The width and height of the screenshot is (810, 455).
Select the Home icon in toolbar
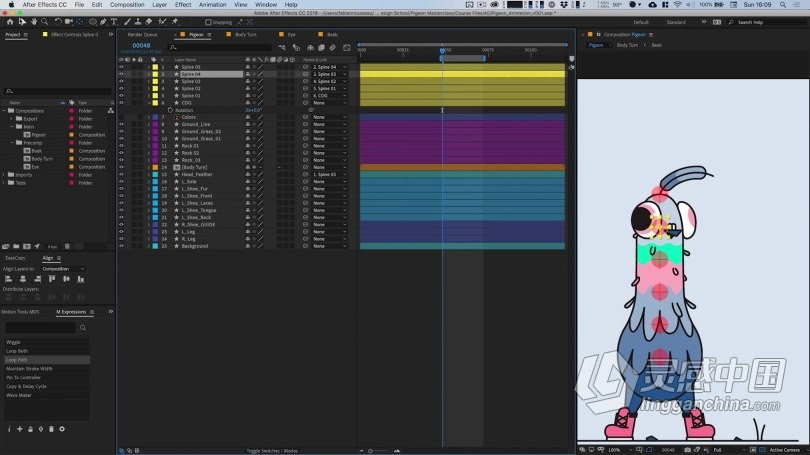(x=10, y=22)
